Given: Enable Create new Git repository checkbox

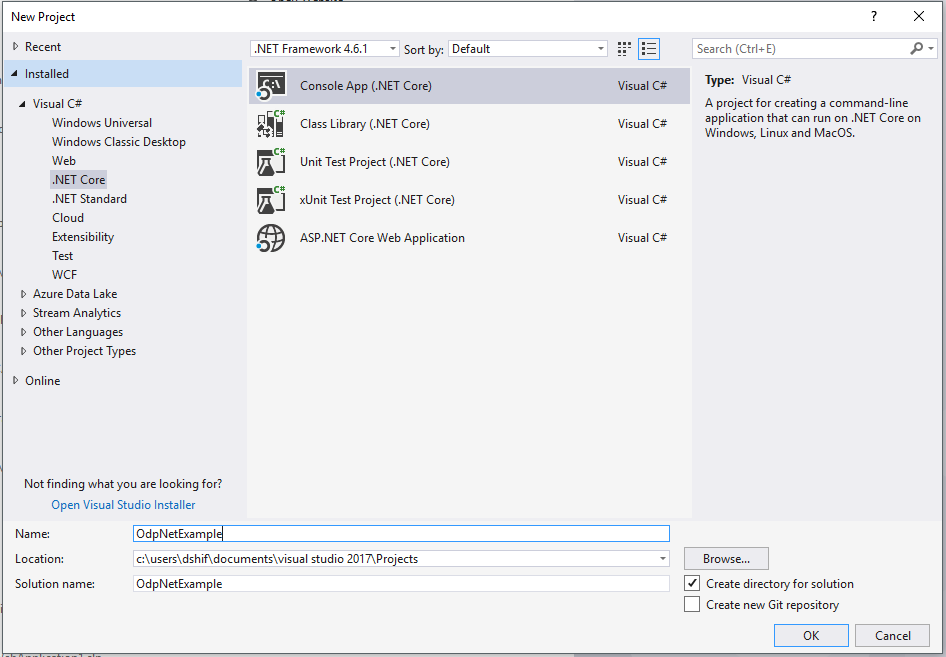Looking at the screenshot, I should coord(692,605).
